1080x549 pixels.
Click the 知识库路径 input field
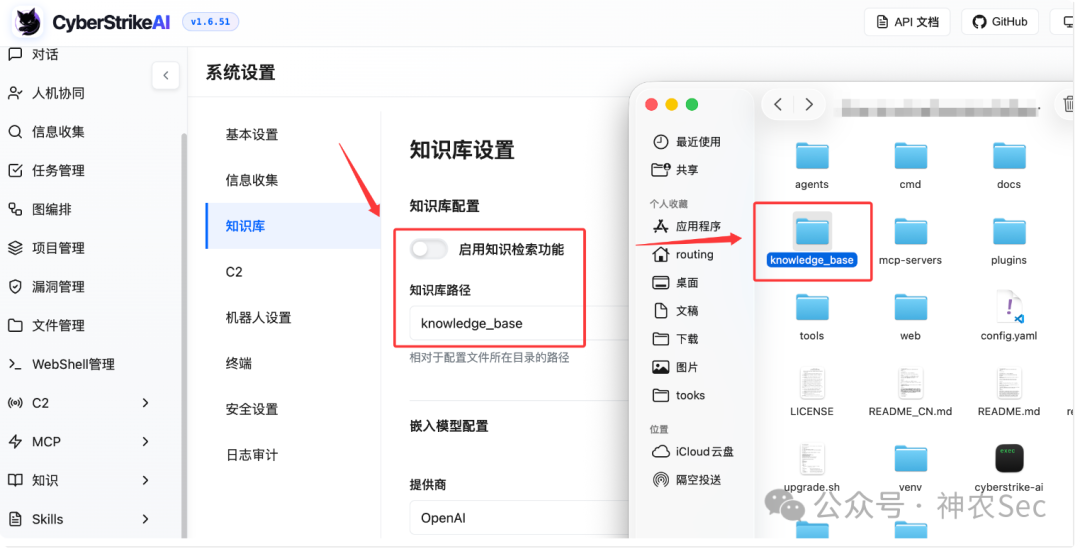tap(519, 323)
